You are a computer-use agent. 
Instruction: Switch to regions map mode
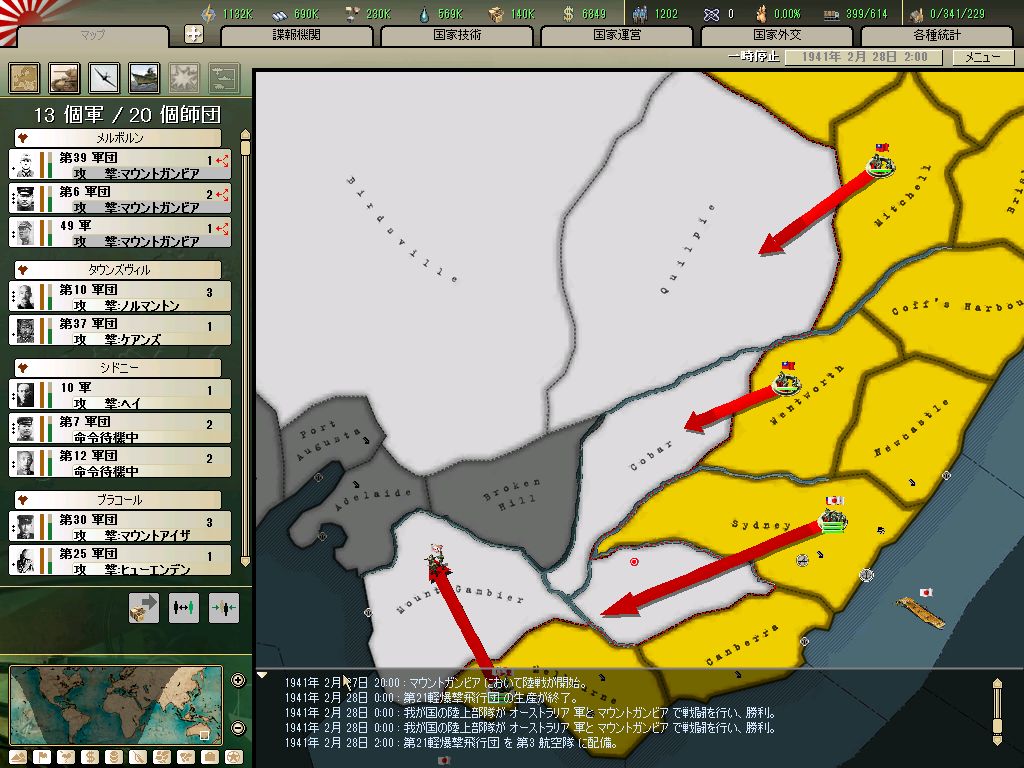(162, 758)
